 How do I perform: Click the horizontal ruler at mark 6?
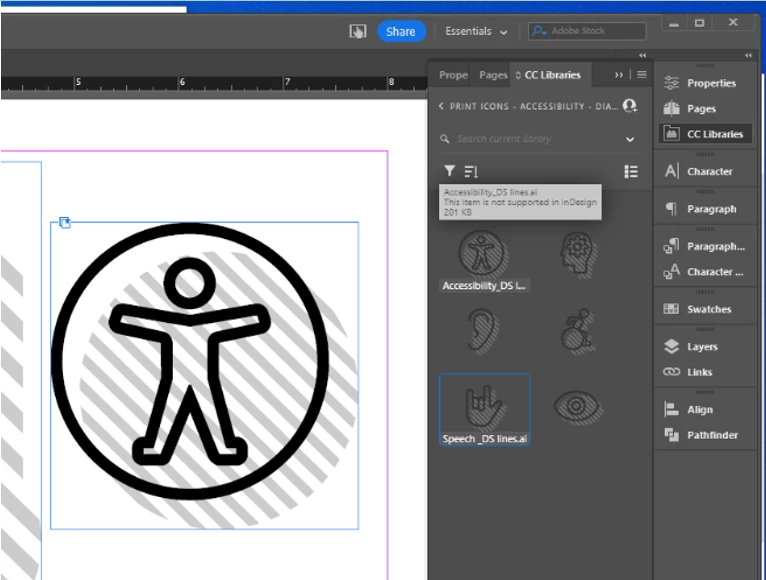[182, 82]
